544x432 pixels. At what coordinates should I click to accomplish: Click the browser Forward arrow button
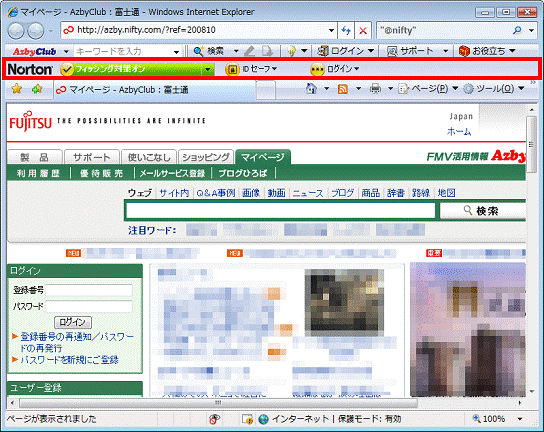click(35, 31)
